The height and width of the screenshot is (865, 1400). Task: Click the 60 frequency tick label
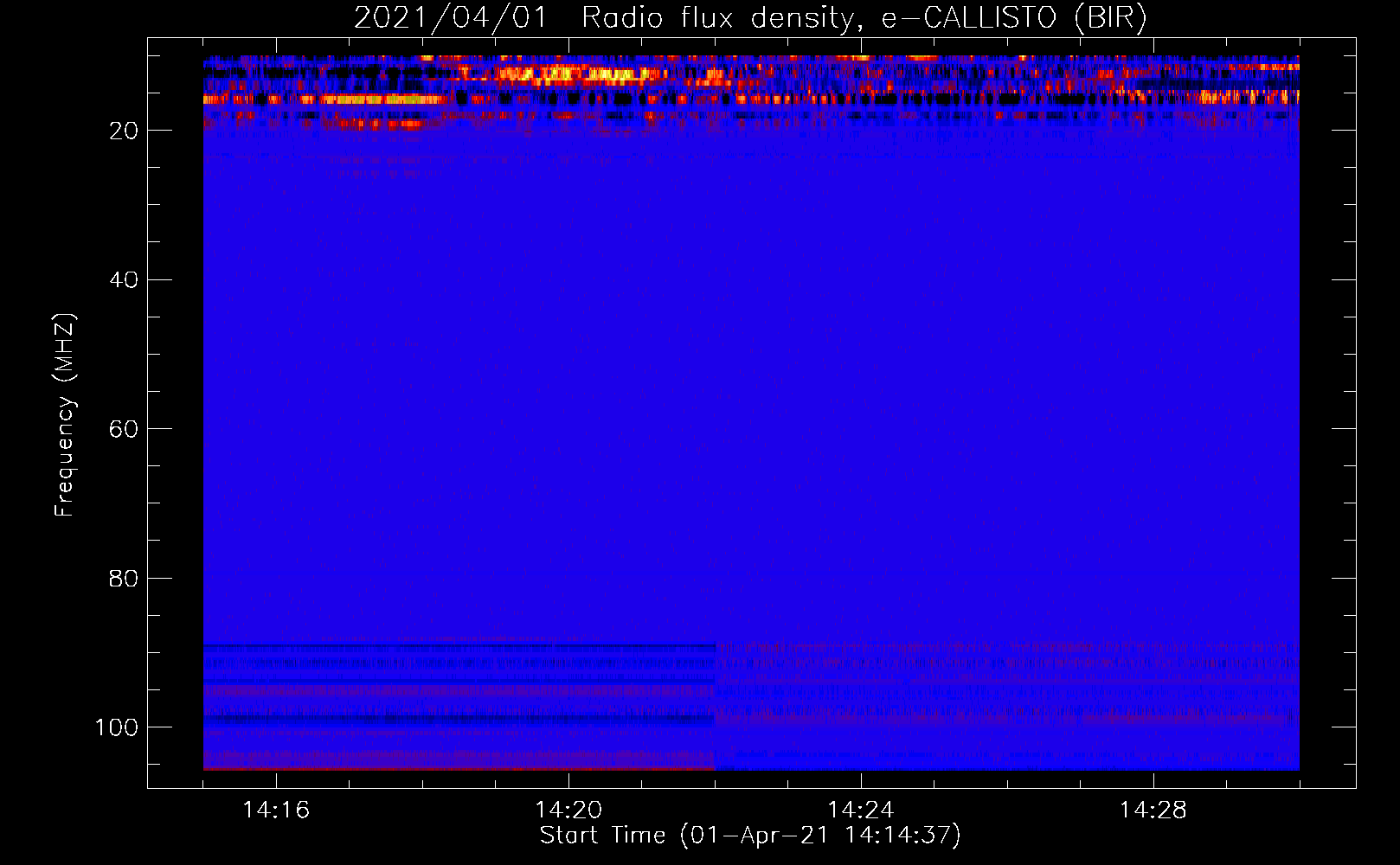coord(124,430)
